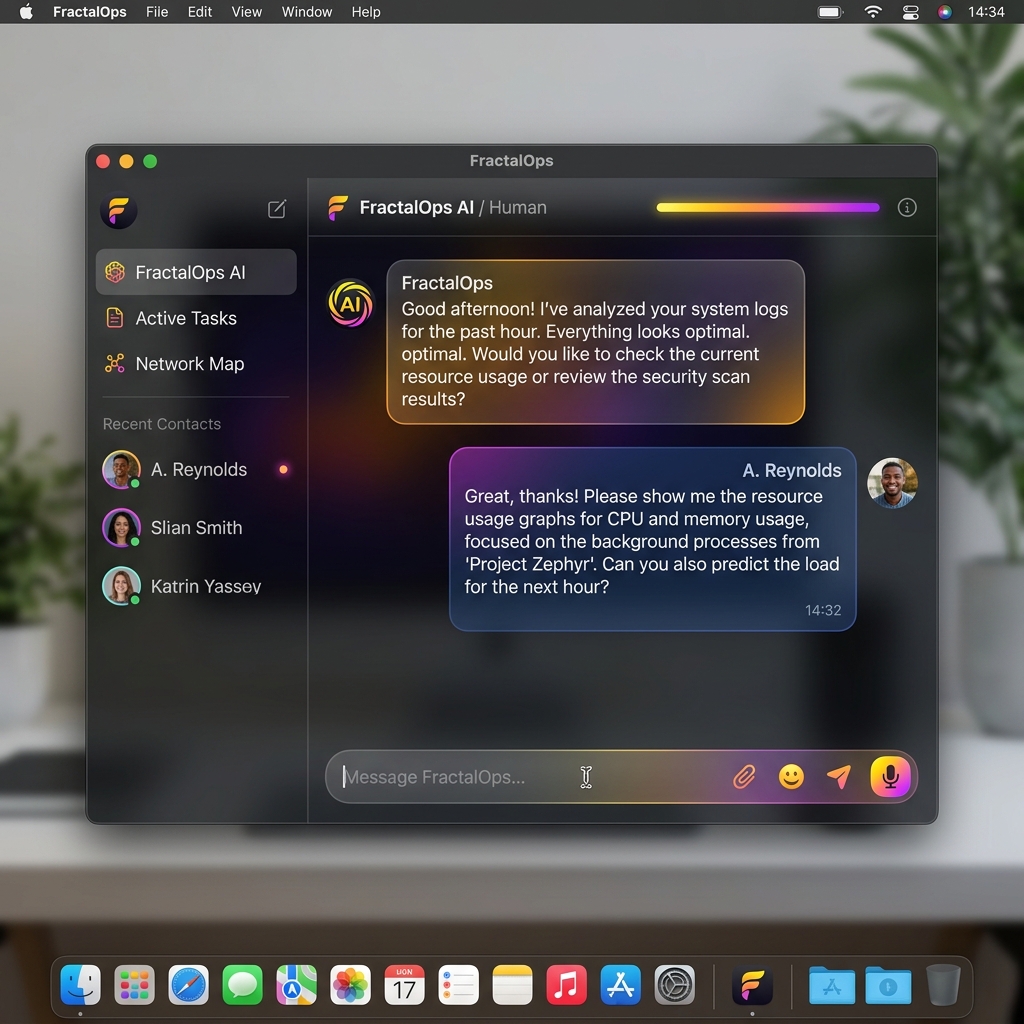The height and width of the screenshot is (1024, 1024).
Task: Click the Recent Contacts heading
Action: pyautogui.click(x=161, y=424)
